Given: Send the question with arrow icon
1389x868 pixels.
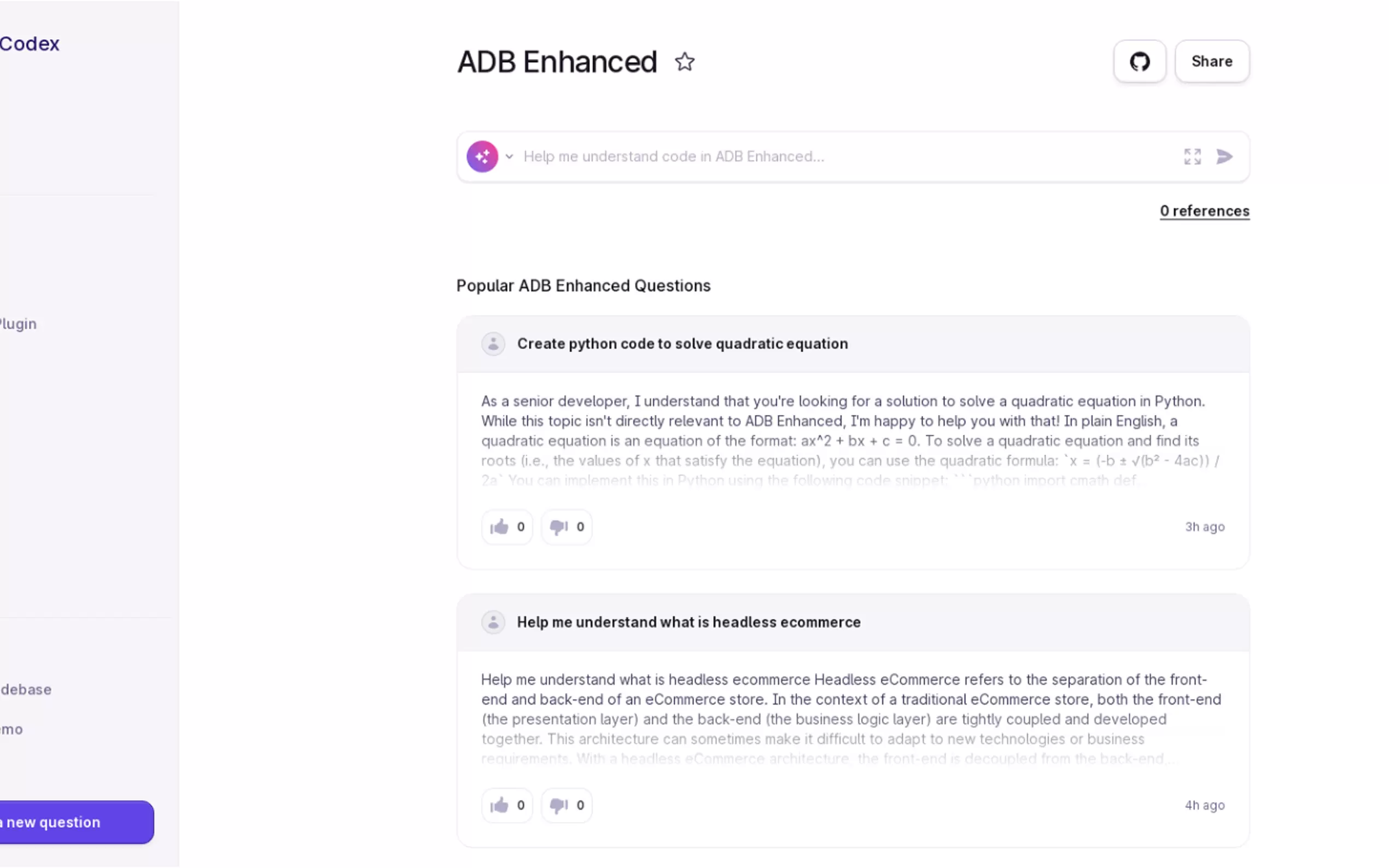Looking at the screenshot, I should coord(1224,156).
